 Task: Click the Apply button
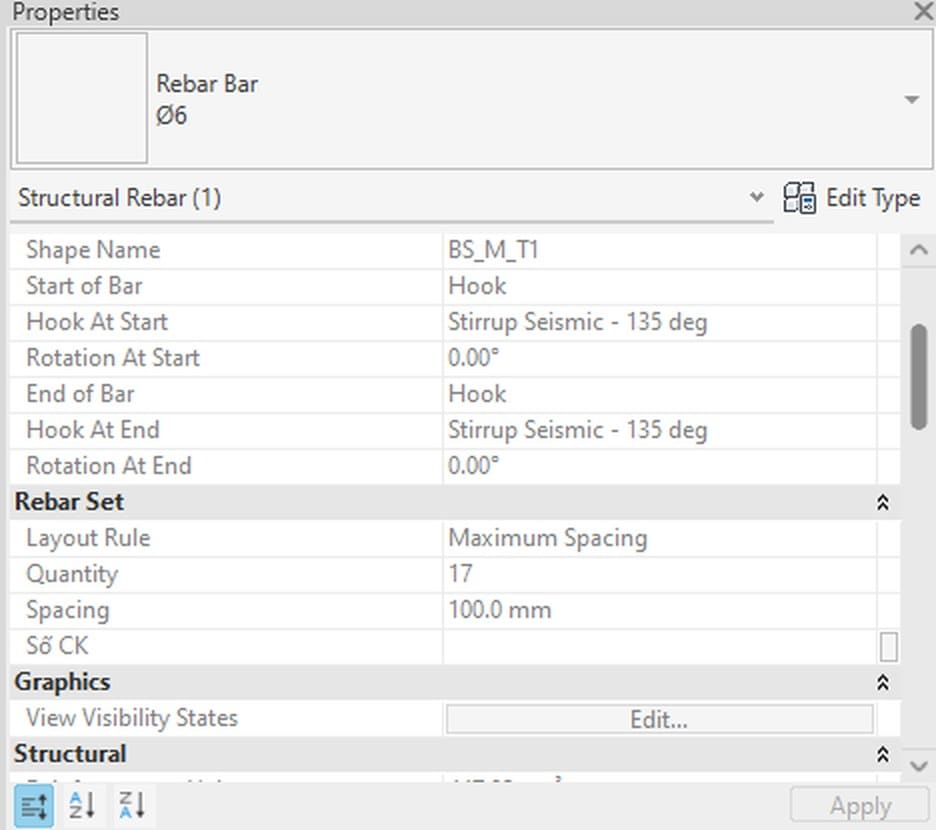click(860, 805)
